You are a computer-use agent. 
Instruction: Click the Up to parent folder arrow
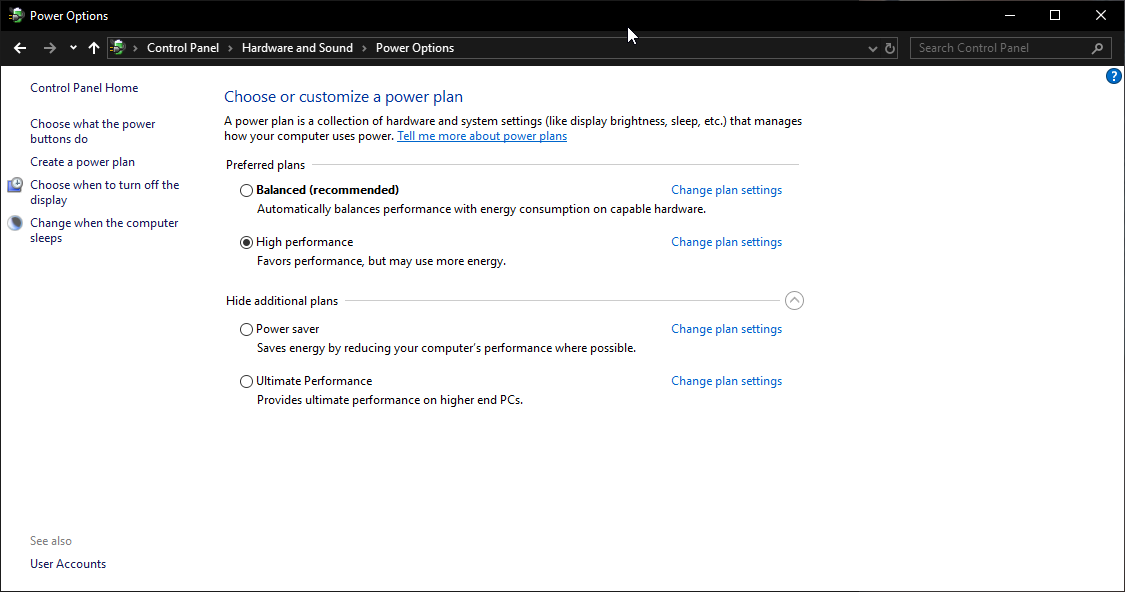[94, 48]
